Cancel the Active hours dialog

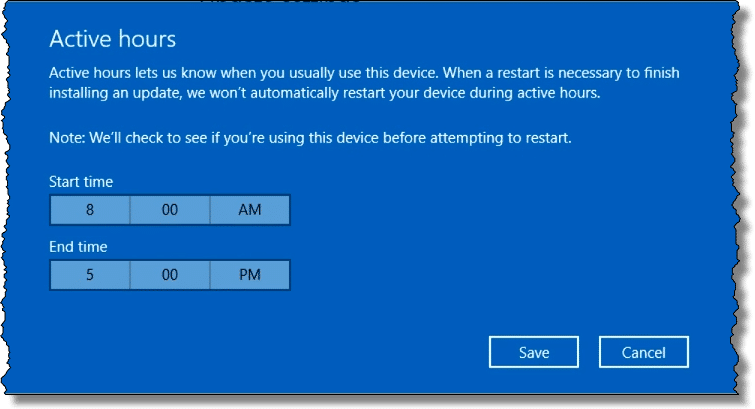tap(644, 352)
